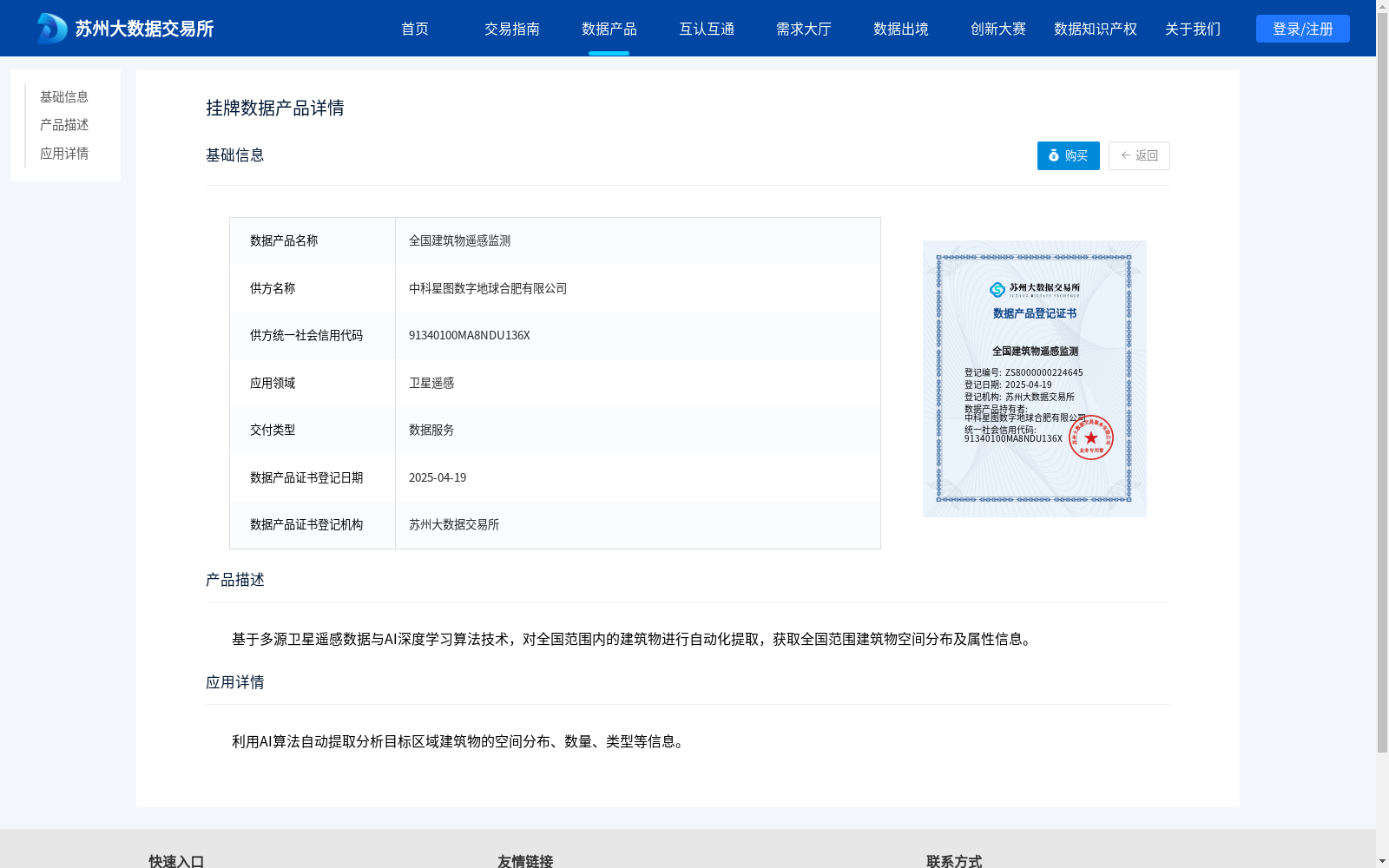Jump to 产品描述 in the sidebar

[64, 125]
